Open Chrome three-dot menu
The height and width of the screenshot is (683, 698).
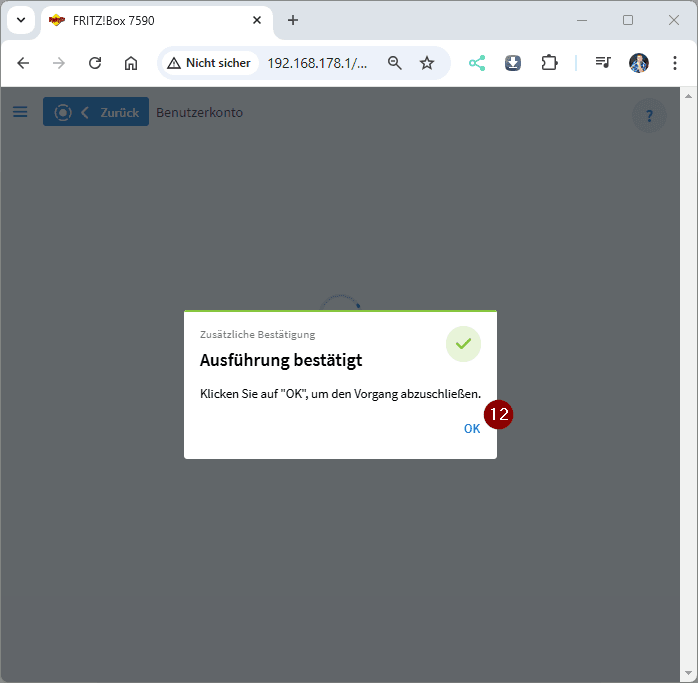(x=675, y=63)
